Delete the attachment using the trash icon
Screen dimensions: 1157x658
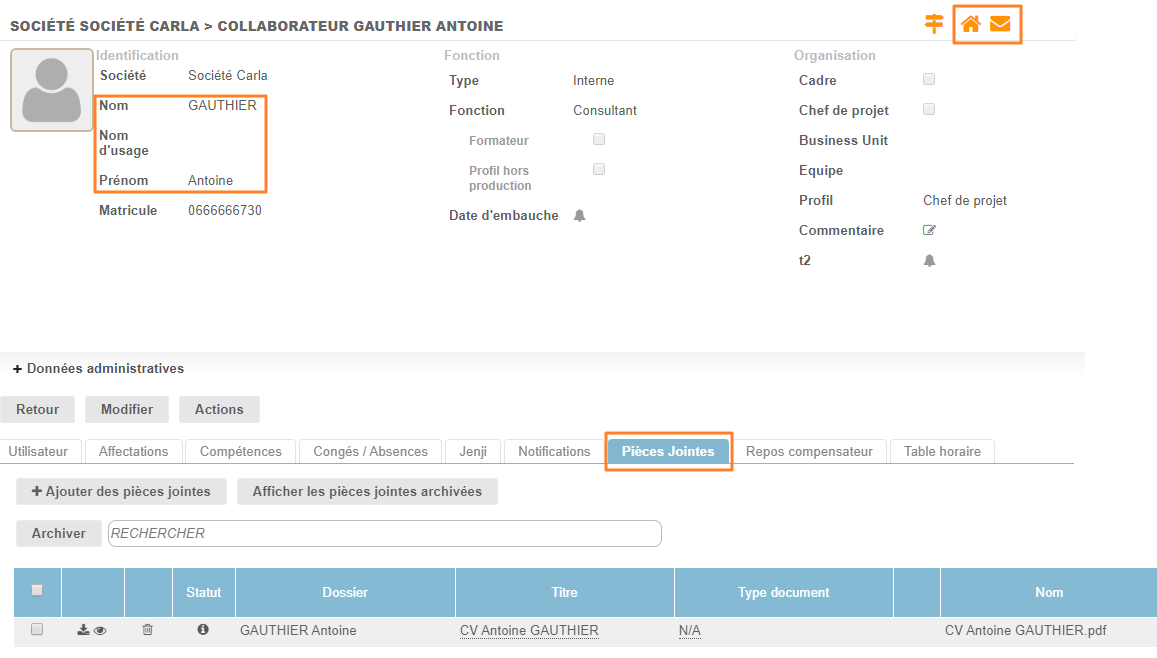click(x=148, y=630)
